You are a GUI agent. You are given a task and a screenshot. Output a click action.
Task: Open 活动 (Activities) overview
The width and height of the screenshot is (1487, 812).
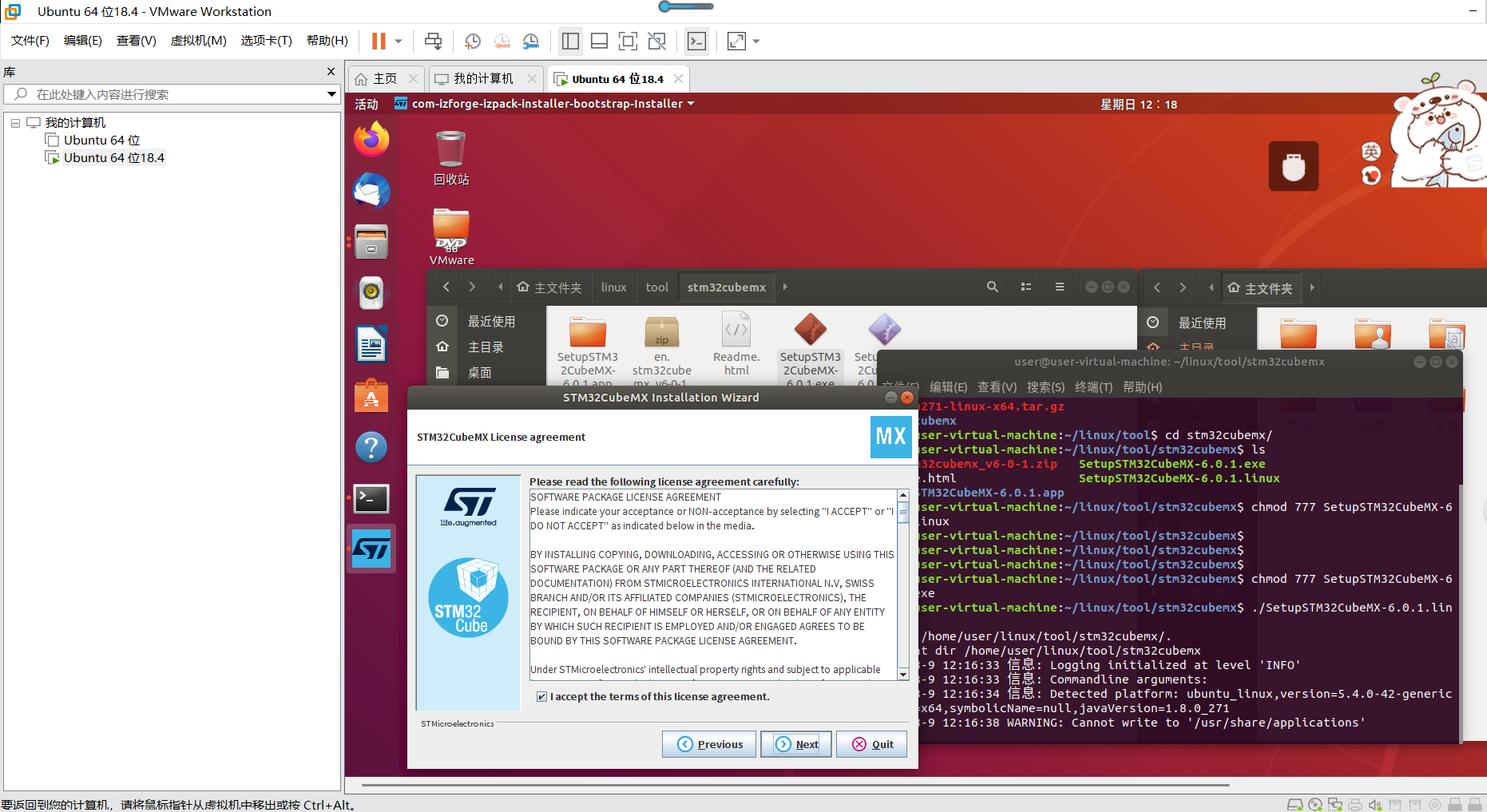point(367,104)
